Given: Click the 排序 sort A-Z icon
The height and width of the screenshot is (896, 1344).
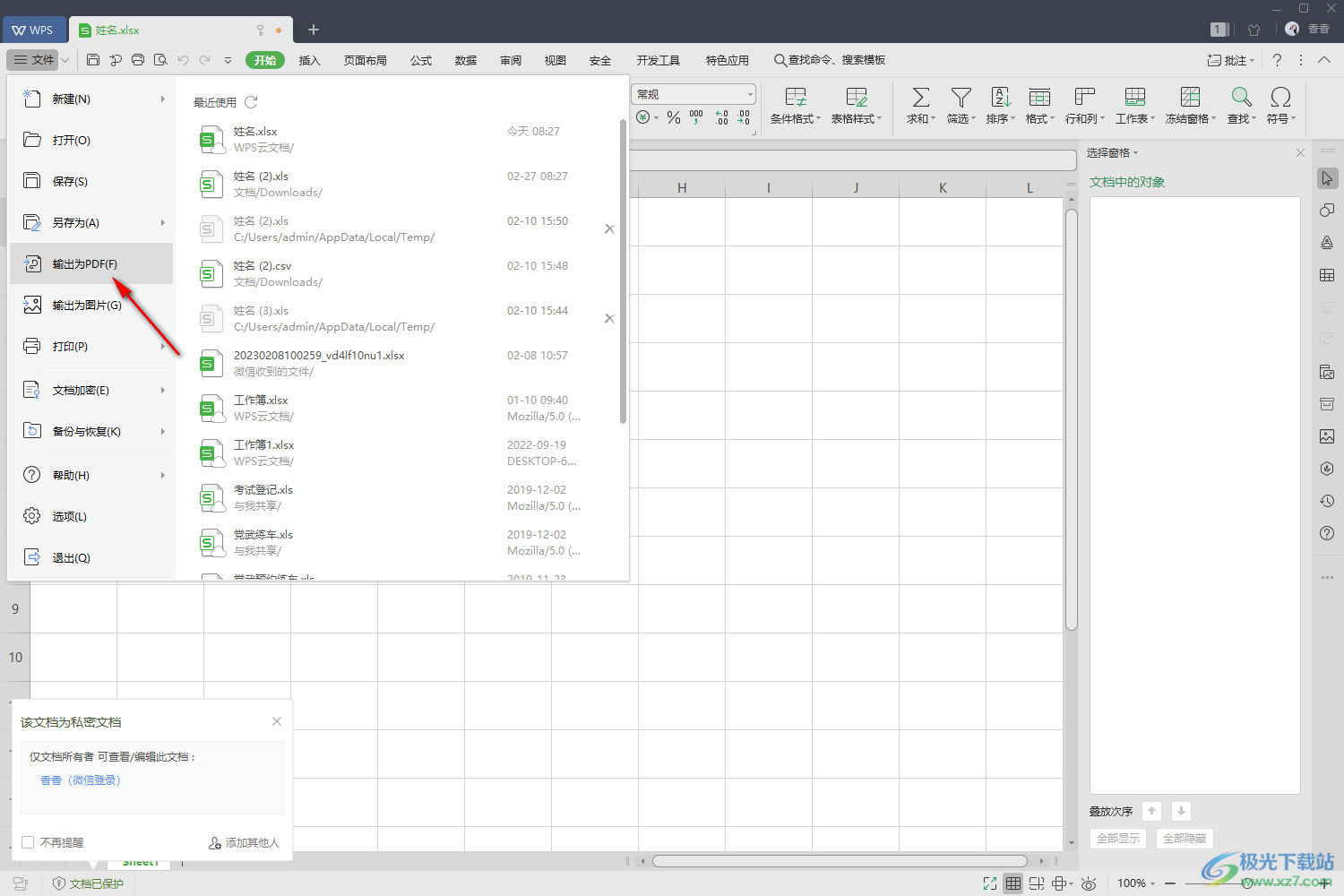Looking at the screenshot, I should (x=1001, y=97).
